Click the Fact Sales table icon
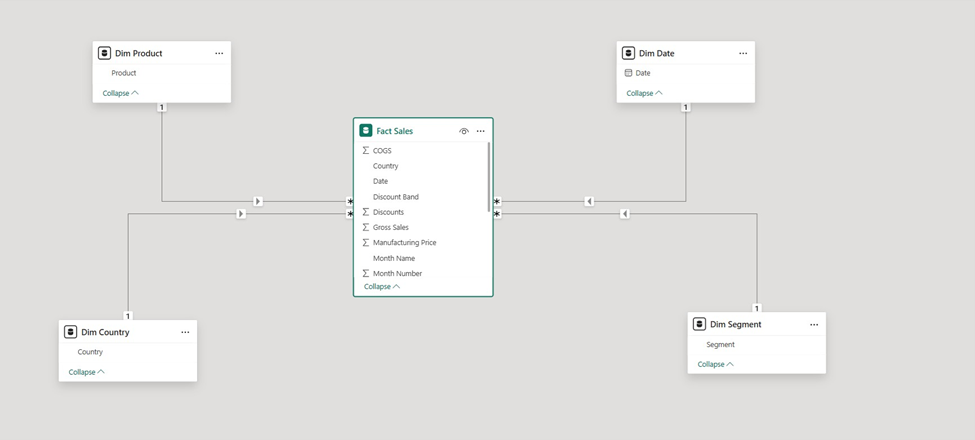975x440 pixels. coord(366,131)
